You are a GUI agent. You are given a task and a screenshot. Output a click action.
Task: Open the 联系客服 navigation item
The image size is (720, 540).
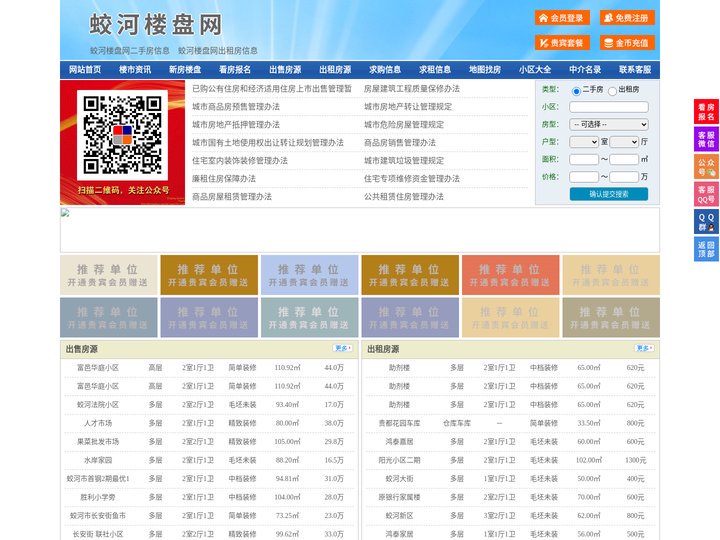(x=635, y=70)
